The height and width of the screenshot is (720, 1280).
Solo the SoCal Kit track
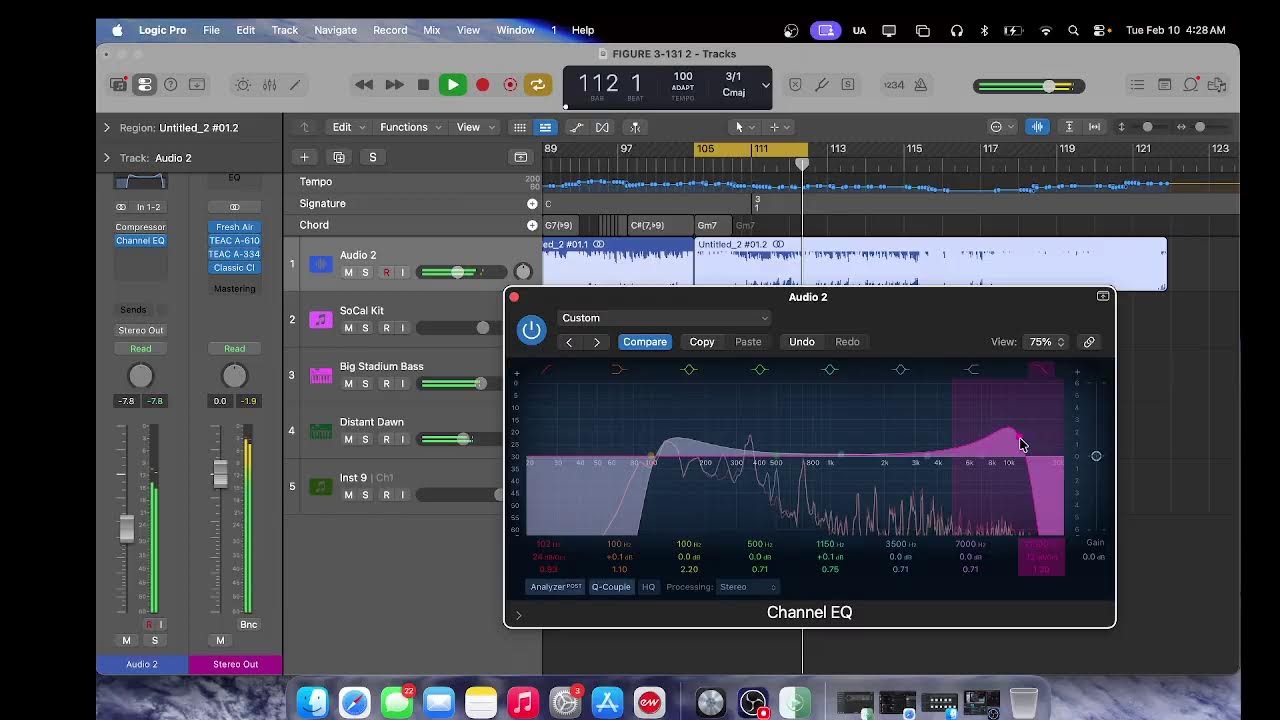[x=365, y=328]
